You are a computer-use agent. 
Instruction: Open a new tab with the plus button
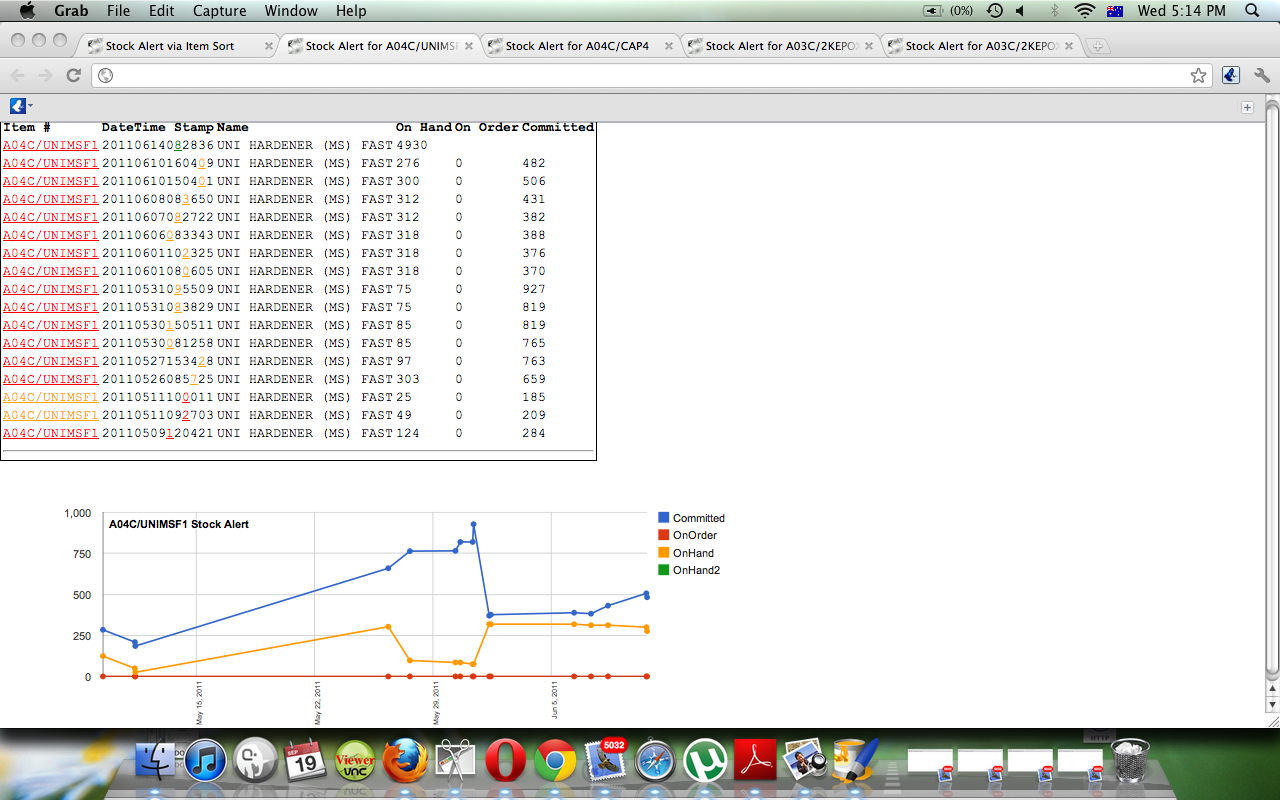(1098, 46)
